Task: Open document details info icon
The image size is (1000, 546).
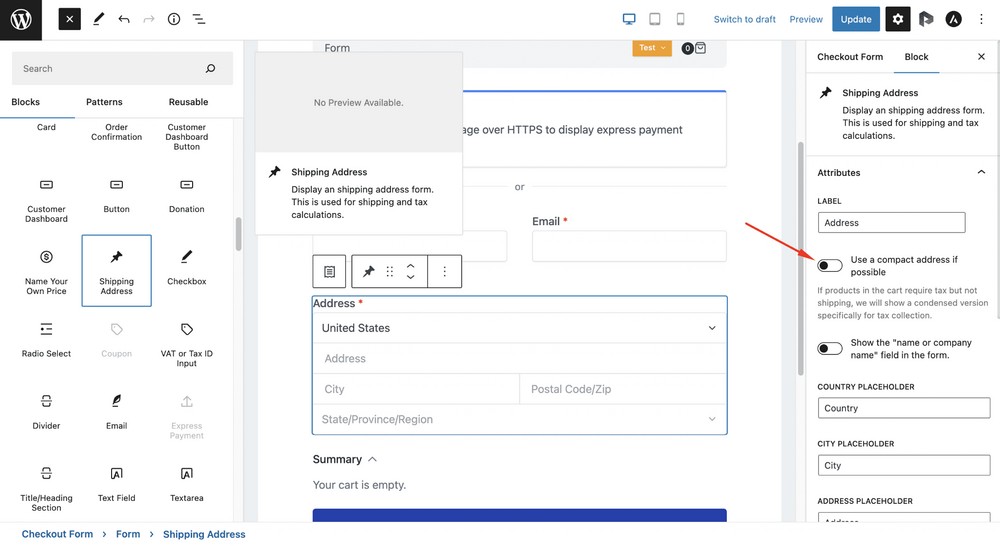Action: point(174,19)
